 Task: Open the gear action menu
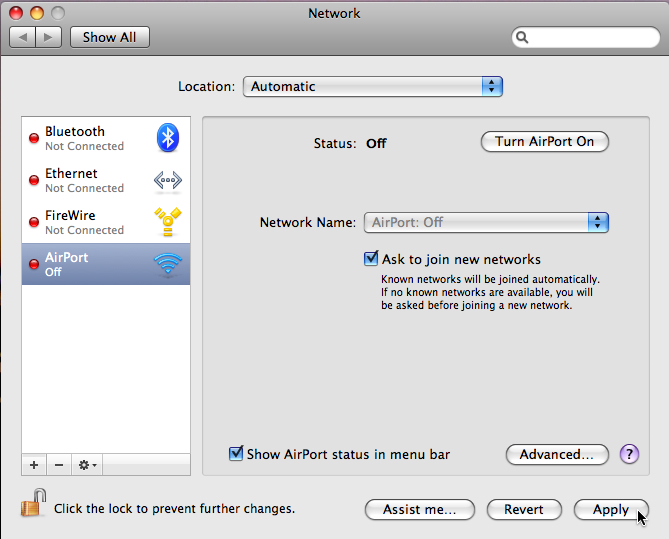coord(87,465)
